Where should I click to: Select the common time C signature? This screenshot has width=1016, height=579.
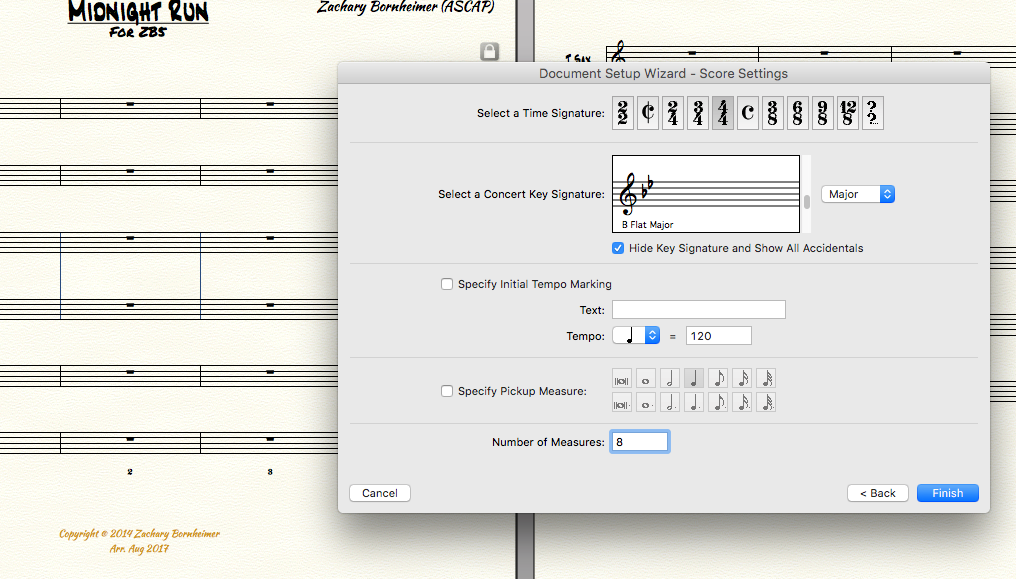pos(748,114)
